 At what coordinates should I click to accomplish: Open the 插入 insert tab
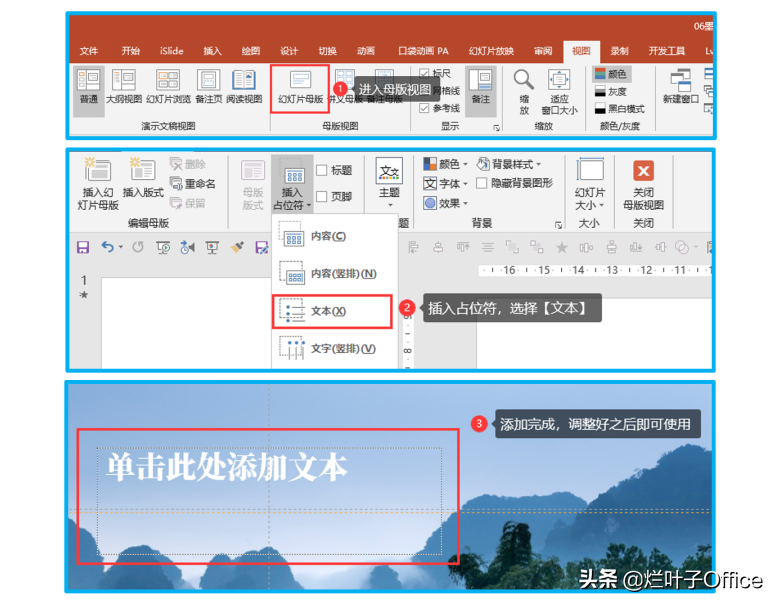(x=212, y=51)
